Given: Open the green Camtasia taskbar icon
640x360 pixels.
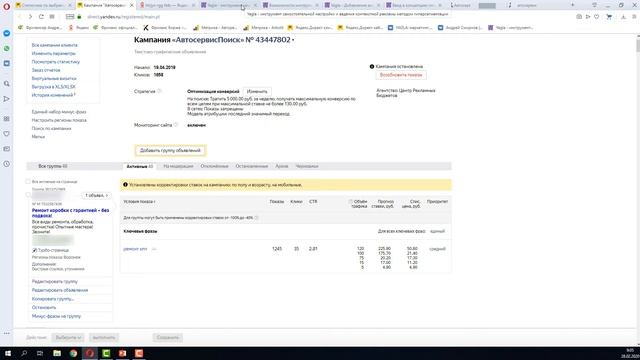Looking at the screenshot, I should click(106, 353).
